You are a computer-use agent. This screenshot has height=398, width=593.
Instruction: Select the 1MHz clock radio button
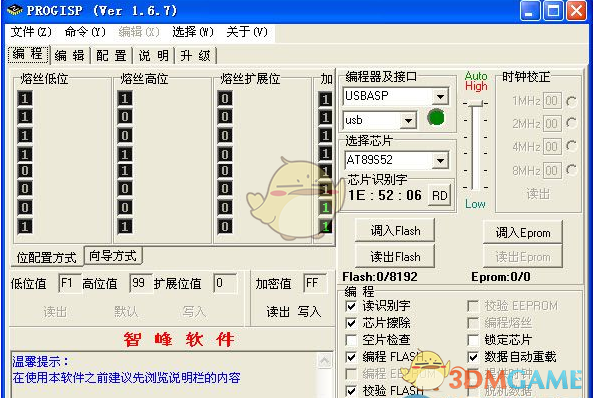tap(571, 101)
